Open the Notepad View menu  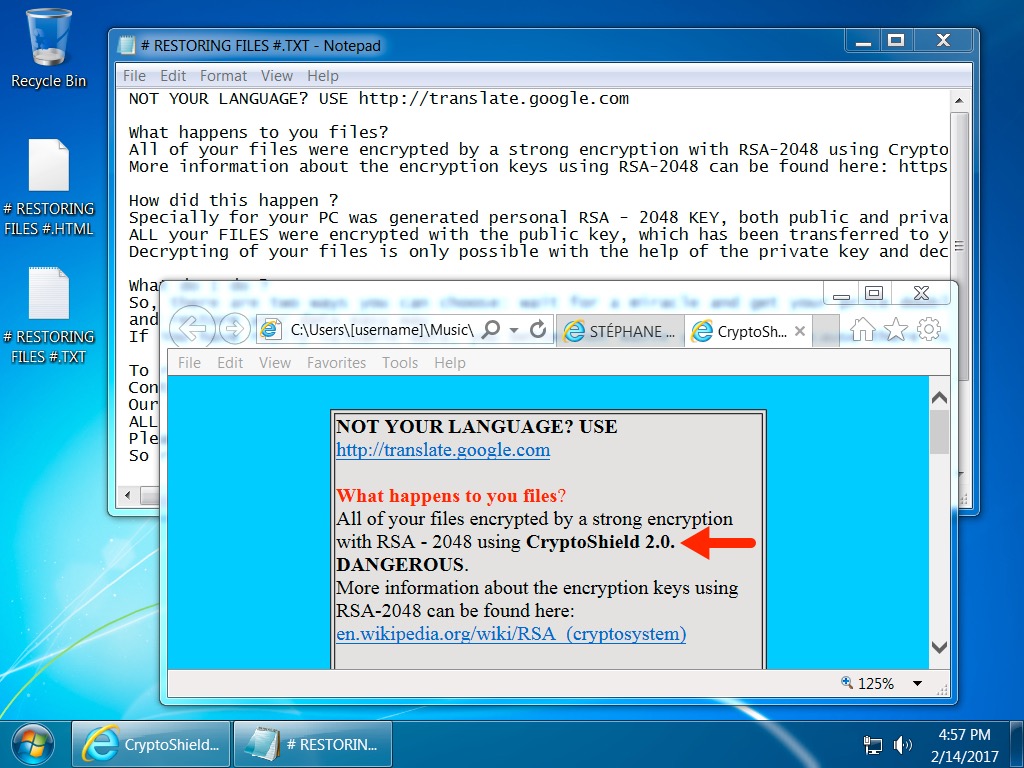(x=277, y=76)
